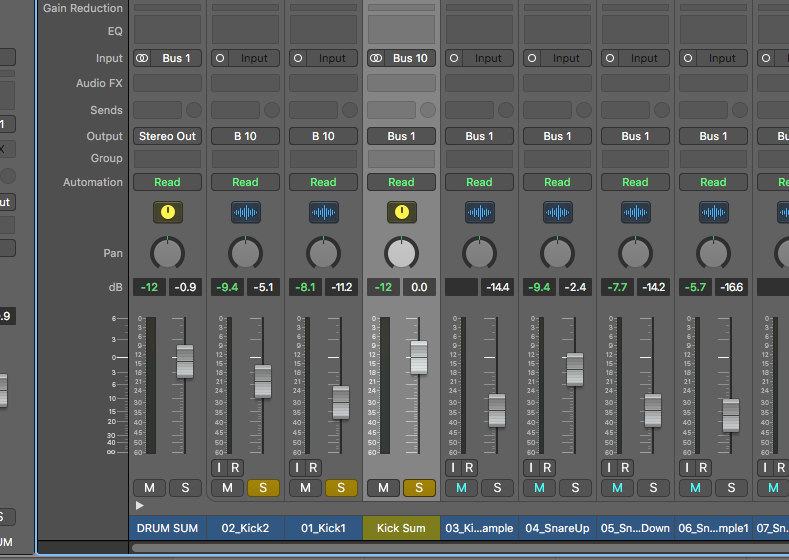The image size is (789, 560).
Task: Click the DRUM SUM pan knob
Action: 168,253
